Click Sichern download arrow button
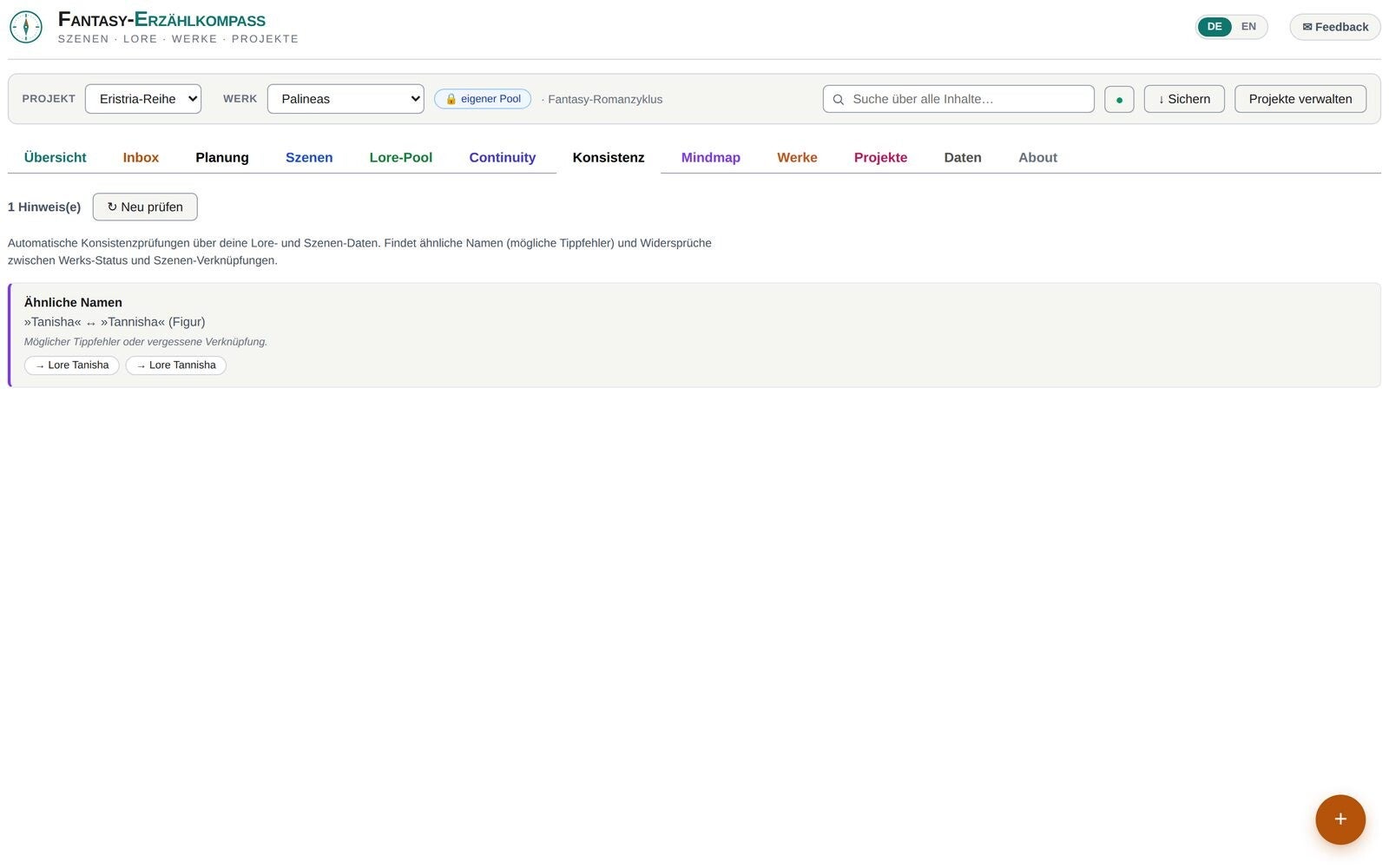The height and width of the screenshot is (868, 1389). click(1184, 99)
